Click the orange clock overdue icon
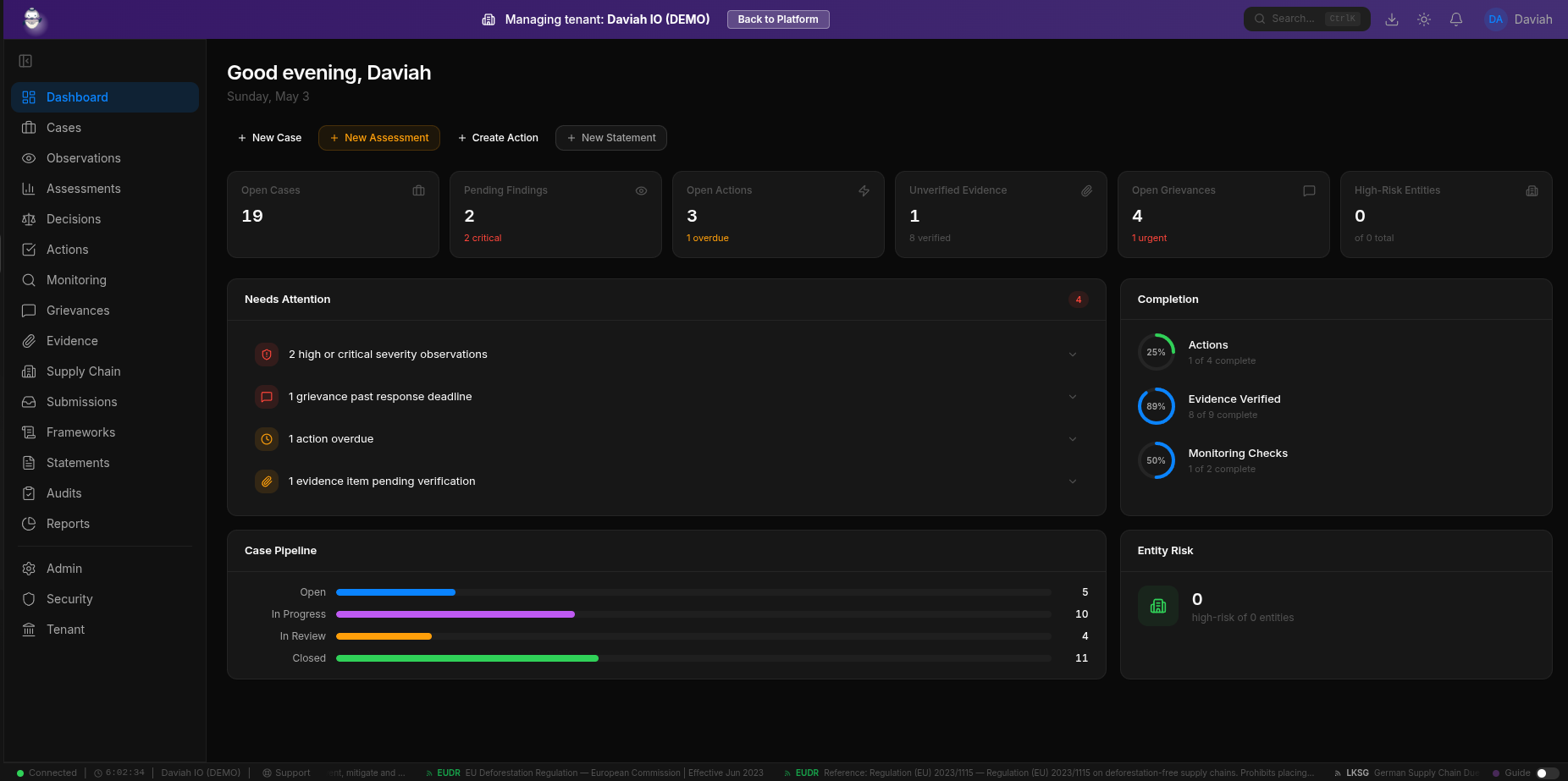Image resolution: width=1568 pixels, height=781 pixels. 267,439
